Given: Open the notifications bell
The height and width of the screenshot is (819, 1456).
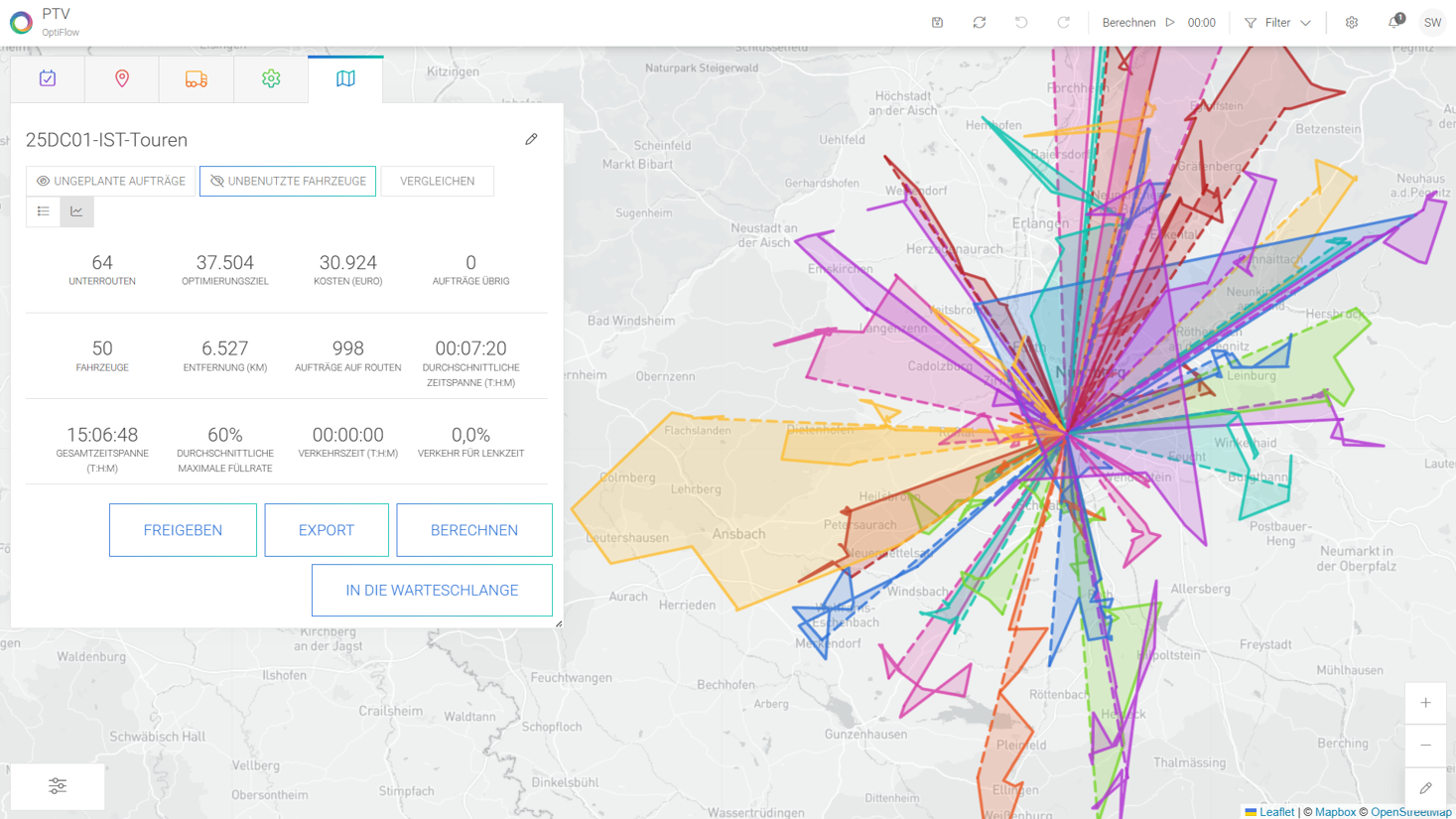Looking at the screenshot, I should (x=1394, y=22).
